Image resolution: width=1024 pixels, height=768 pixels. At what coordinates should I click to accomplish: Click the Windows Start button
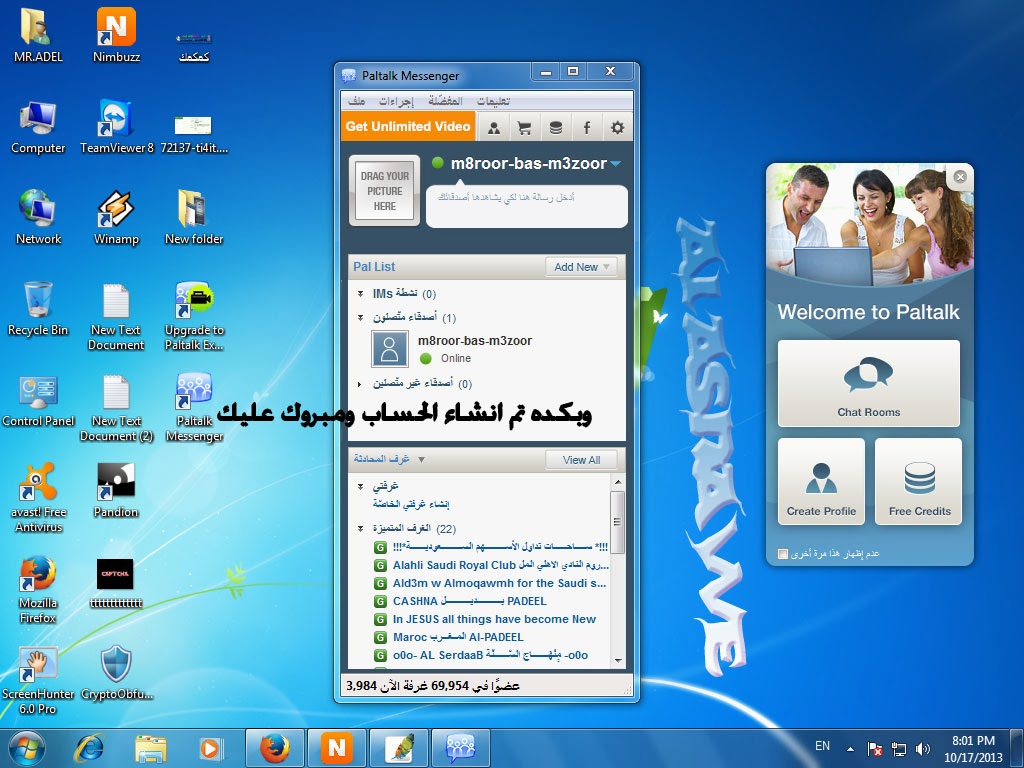tap(27, 748)
